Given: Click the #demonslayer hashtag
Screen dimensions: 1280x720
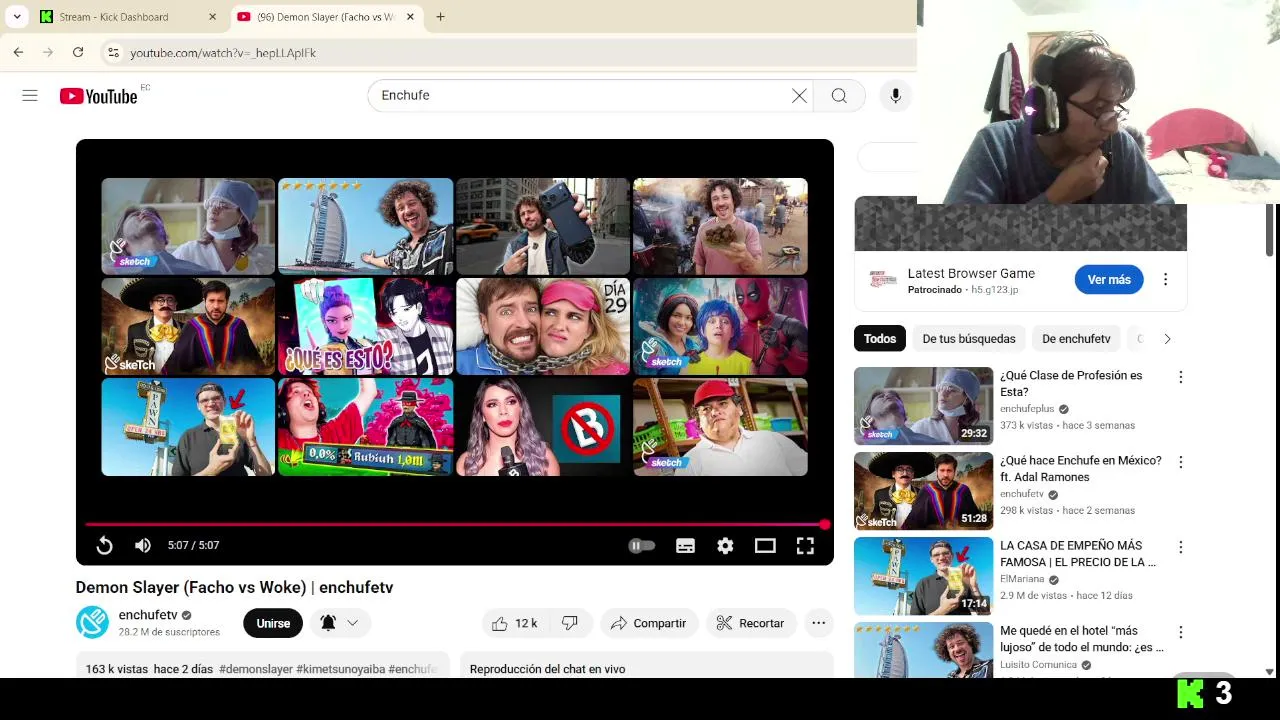Looking at the screenshot, I should tap(256, 669).
